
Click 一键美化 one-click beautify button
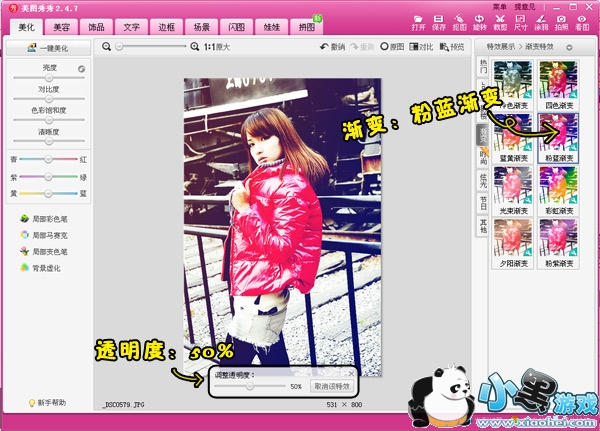48,48
